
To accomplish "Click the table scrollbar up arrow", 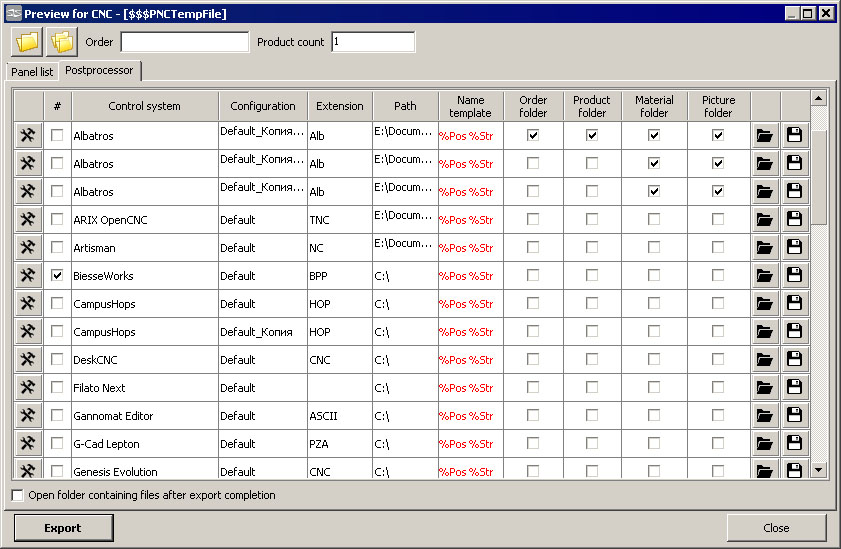I will (x=818, y=98).
